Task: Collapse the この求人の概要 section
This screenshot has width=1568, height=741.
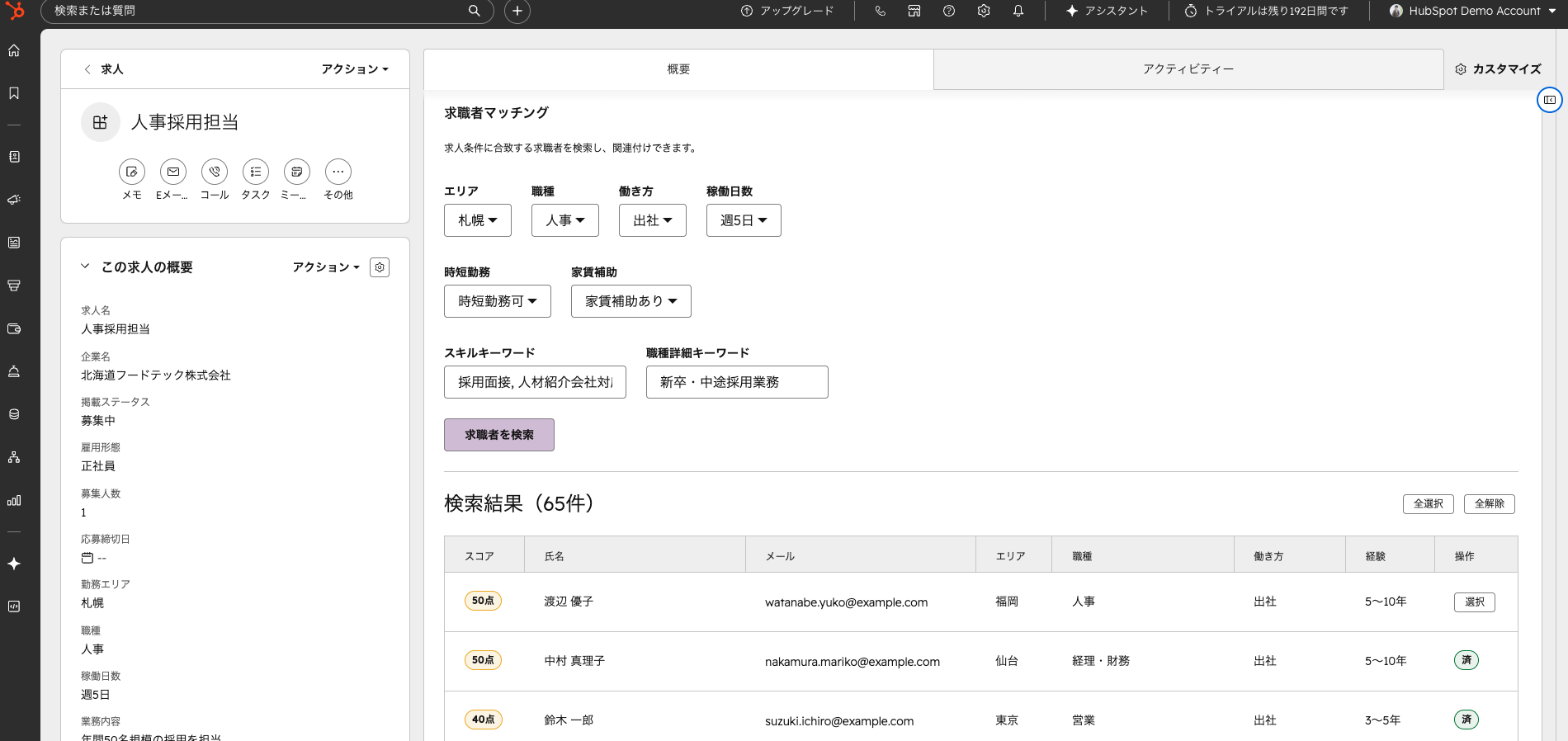Action: tap(85, 267)
